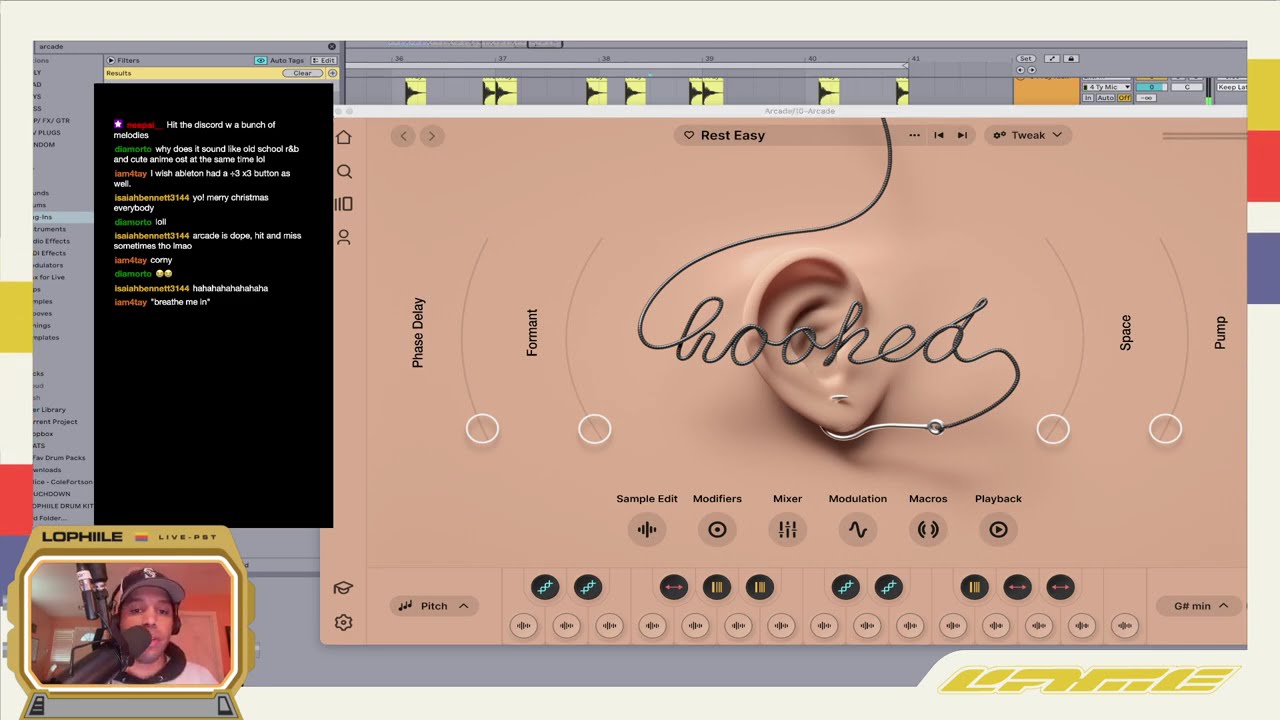Open the 4 Ty Mic input dropdown
This screenshot has width=1280, height=720.
point(1106,87)
